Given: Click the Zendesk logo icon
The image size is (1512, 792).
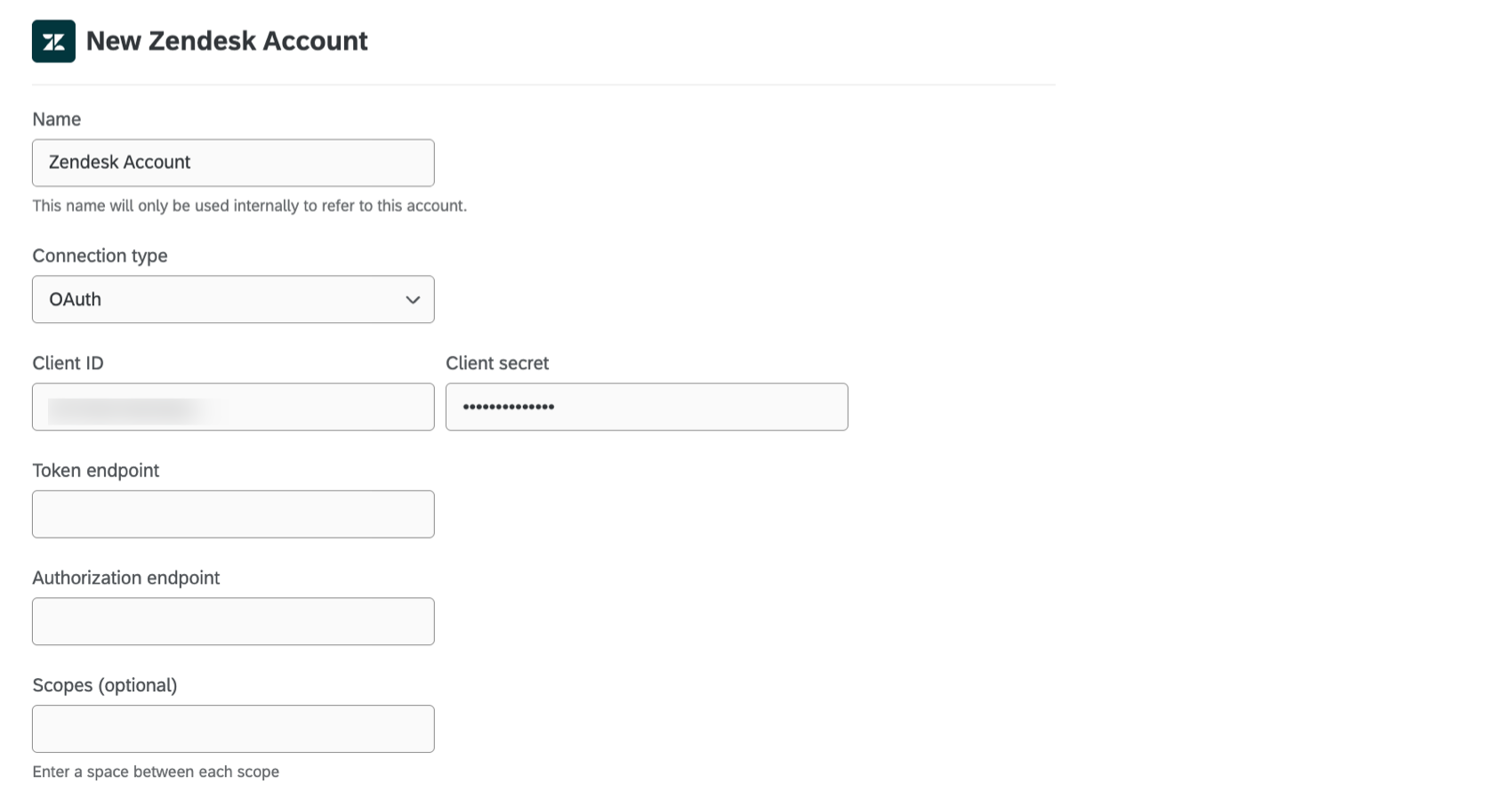Looking at the screenshot, I should coord(53,41).
